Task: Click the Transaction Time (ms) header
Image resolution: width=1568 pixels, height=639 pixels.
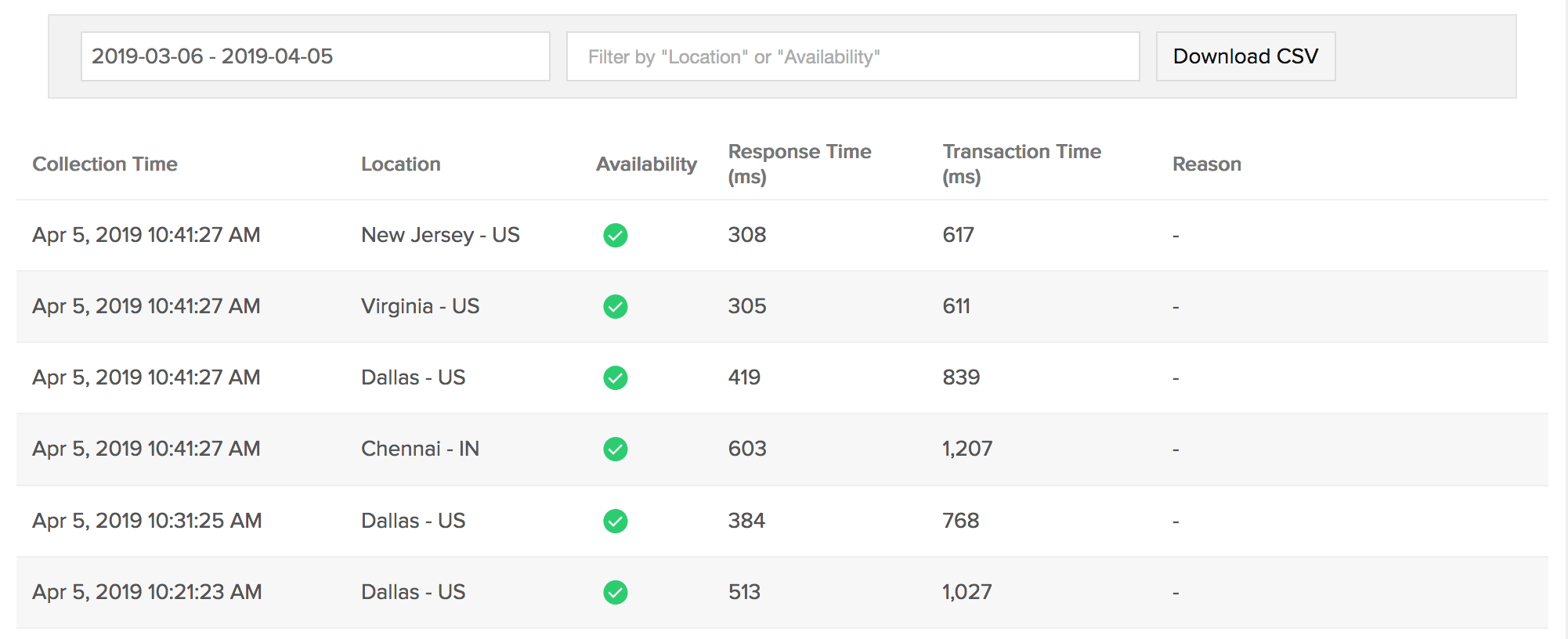Action: (1021, 163)
